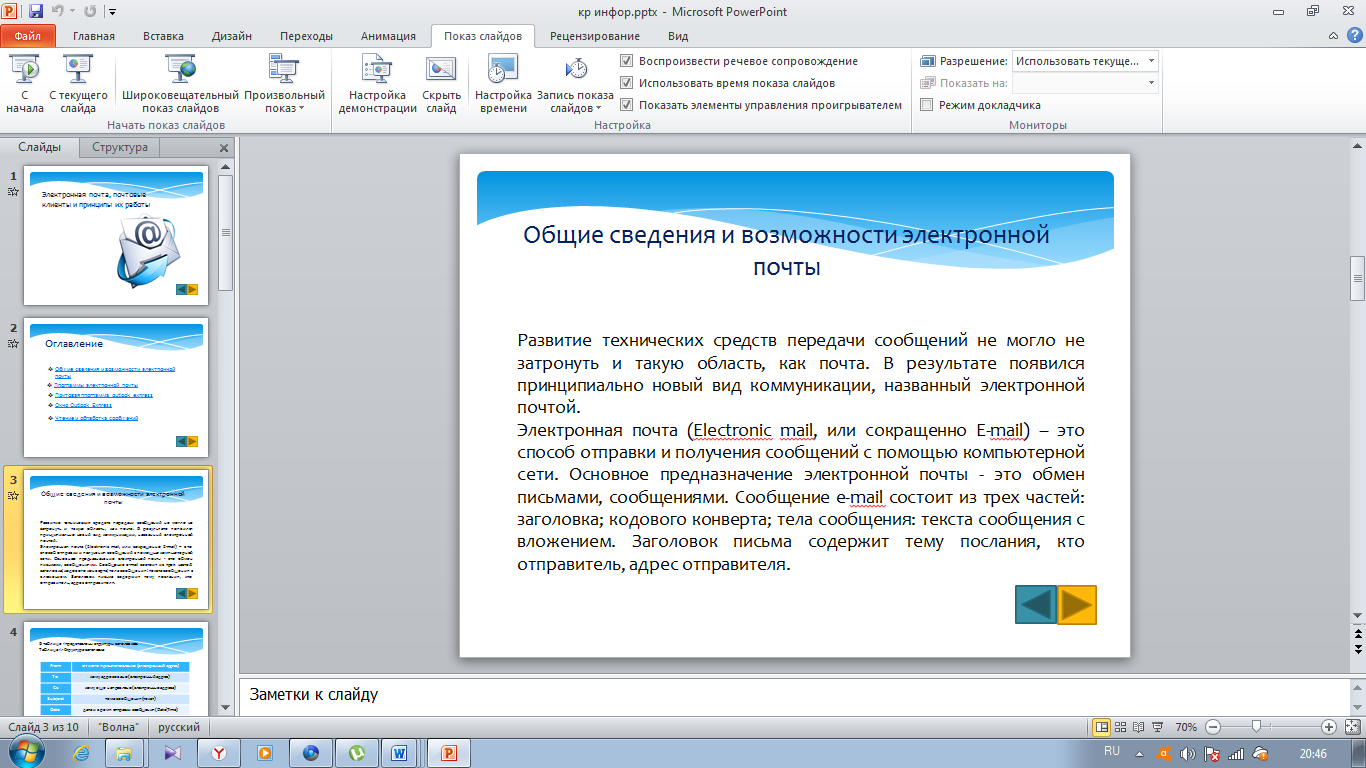This screenshot has width=1366, height=768.
Task: Click the teal back arrow on slide
Action: tap(1036, 605)
